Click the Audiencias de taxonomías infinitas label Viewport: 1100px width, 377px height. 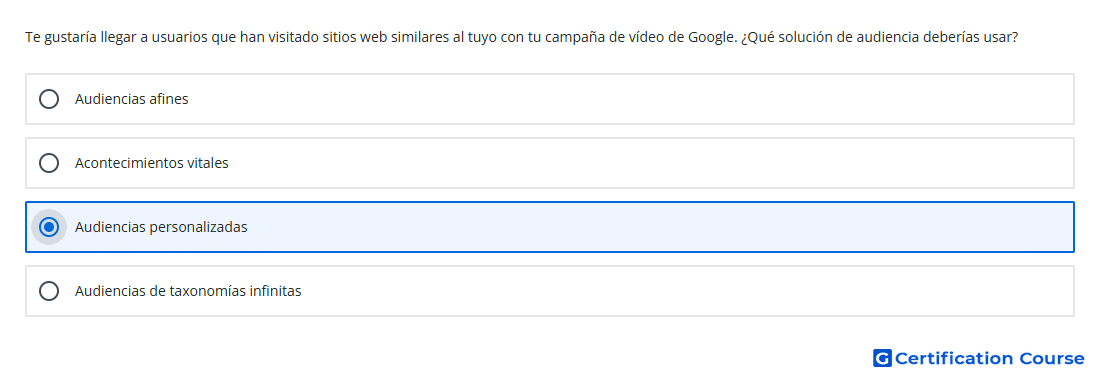pyautogui.click(x=188, y=291)
